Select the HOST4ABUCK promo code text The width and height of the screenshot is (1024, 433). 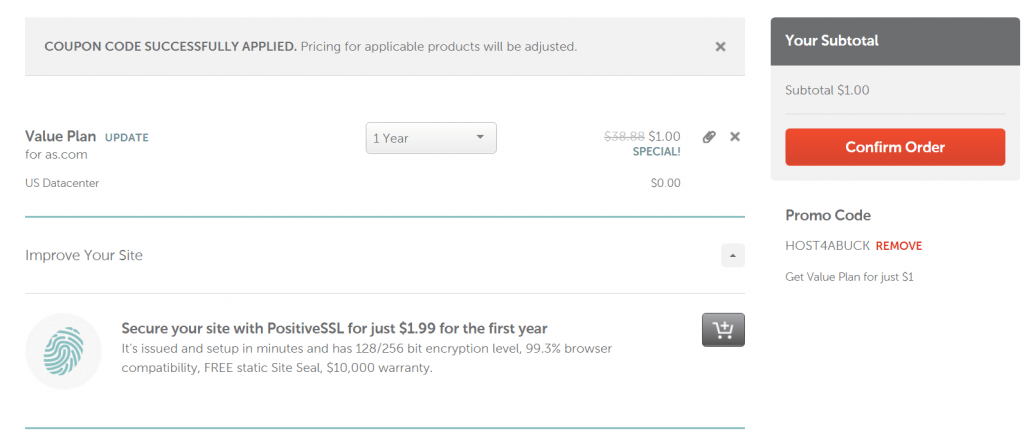pyautogui.click(x=827, y=246)
